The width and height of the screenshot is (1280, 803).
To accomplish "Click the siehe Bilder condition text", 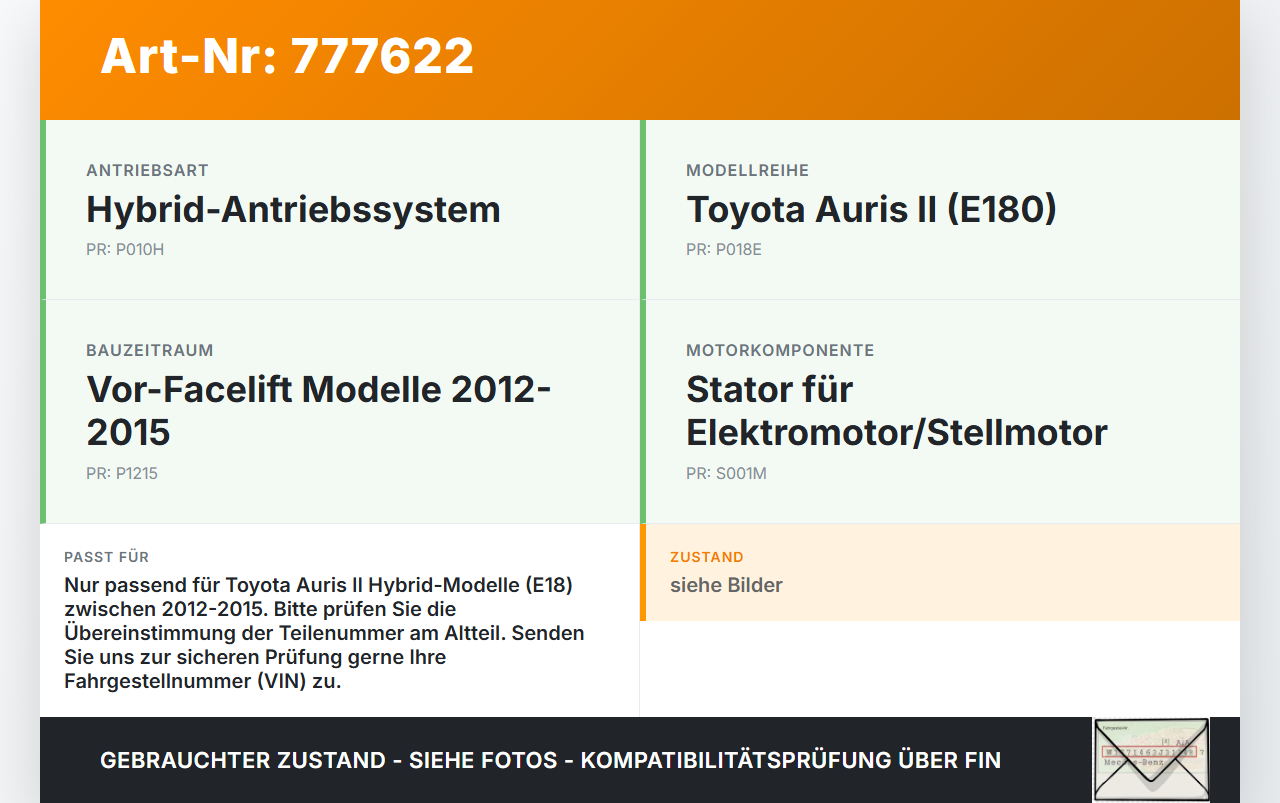I will tap(726, 585).
